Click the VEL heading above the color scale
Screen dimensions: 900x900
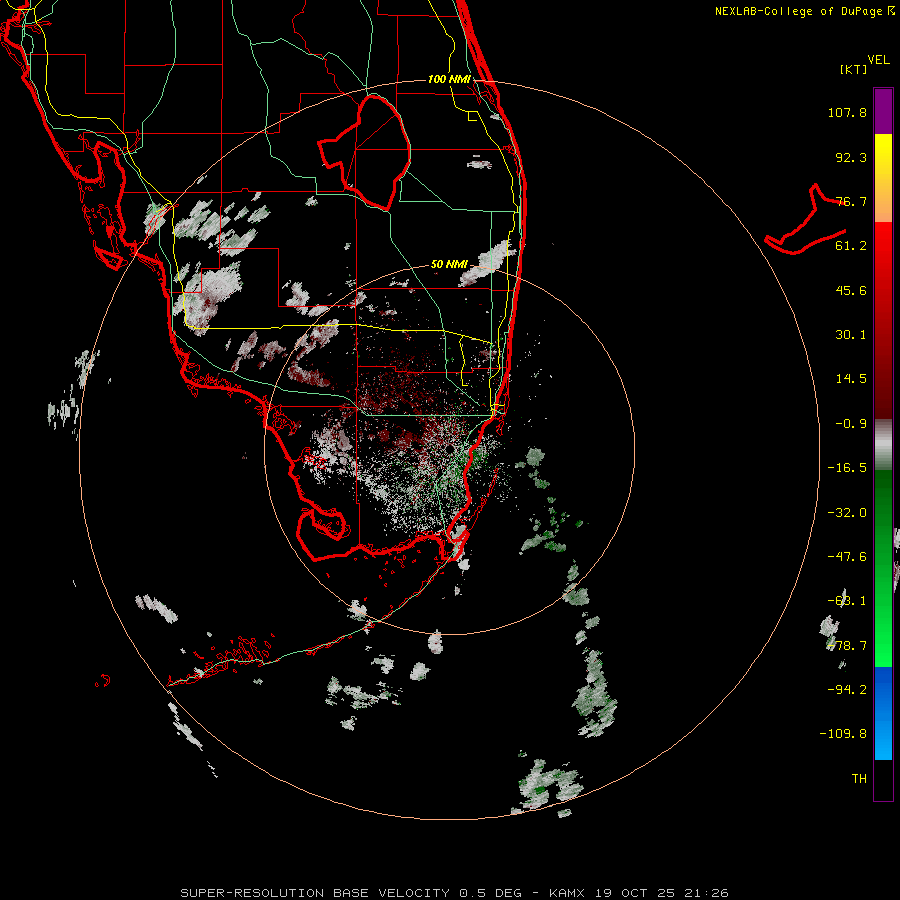pyautogui.click(x=878, y=60)
